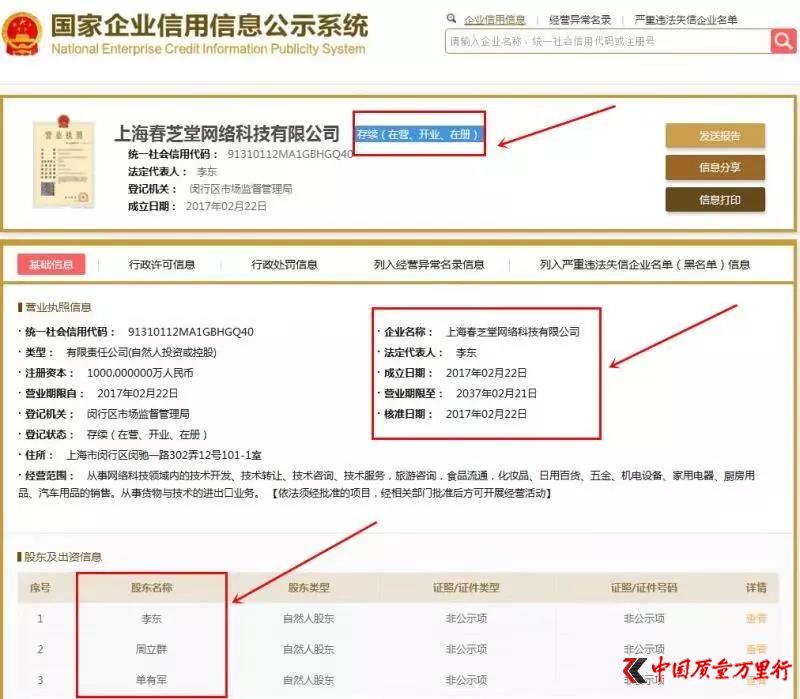Switch to the 行政处罚信息 tab
This screenshot has height=699, width=800.
coord(284,264)
